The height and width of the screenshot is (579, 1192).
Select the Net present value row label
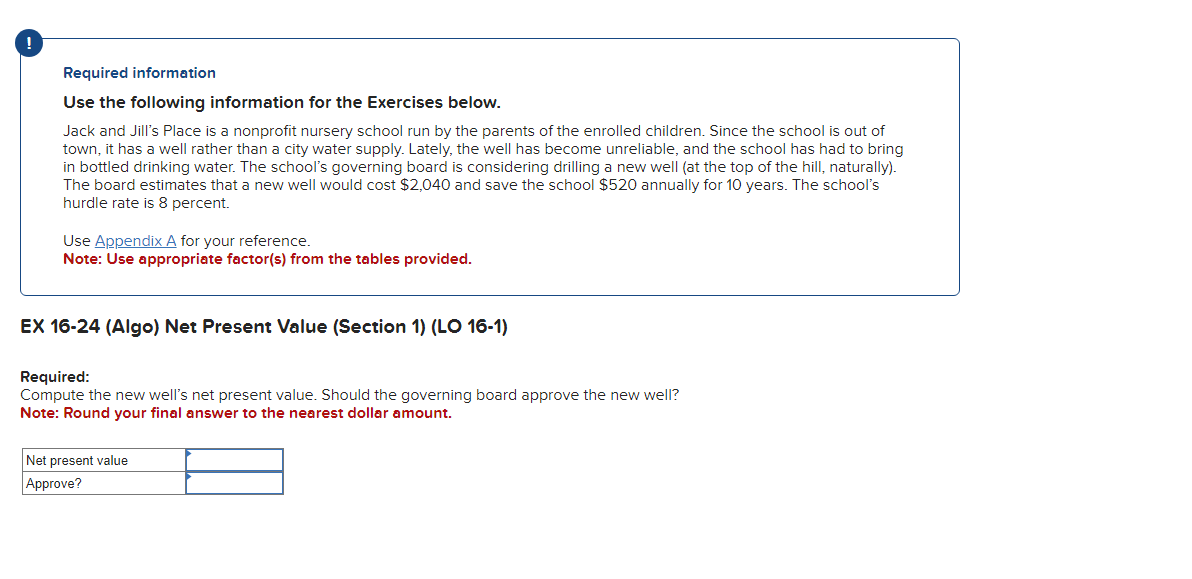point(75,459)
